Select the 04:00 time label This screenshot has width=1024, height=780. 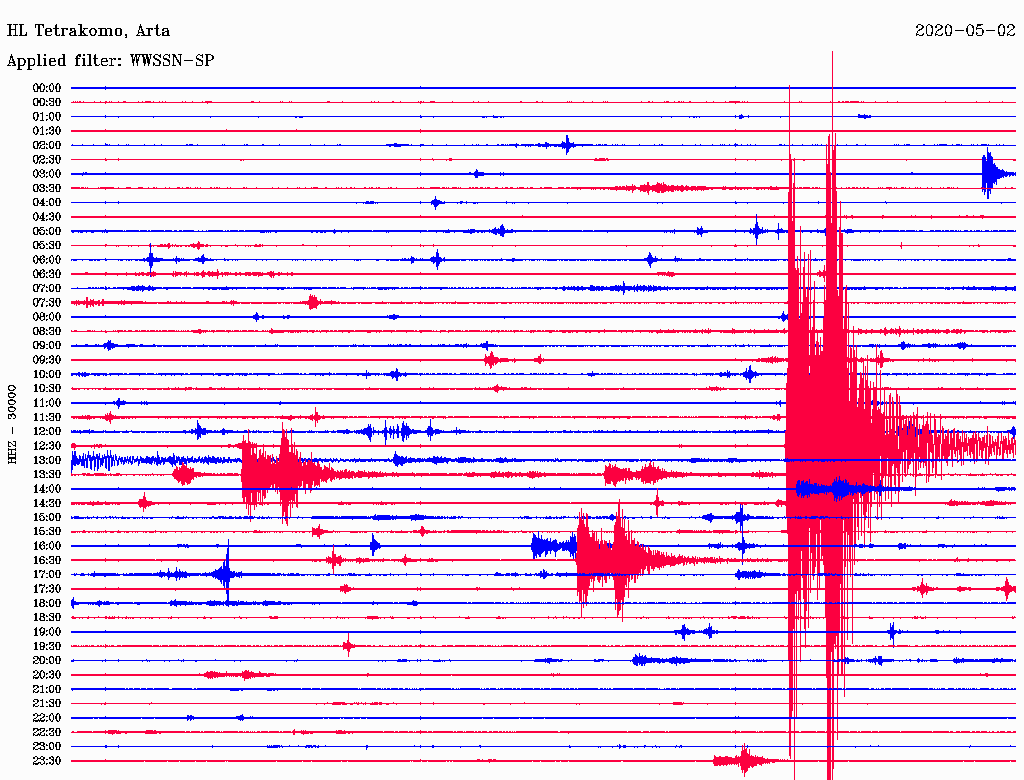[46, 203]
